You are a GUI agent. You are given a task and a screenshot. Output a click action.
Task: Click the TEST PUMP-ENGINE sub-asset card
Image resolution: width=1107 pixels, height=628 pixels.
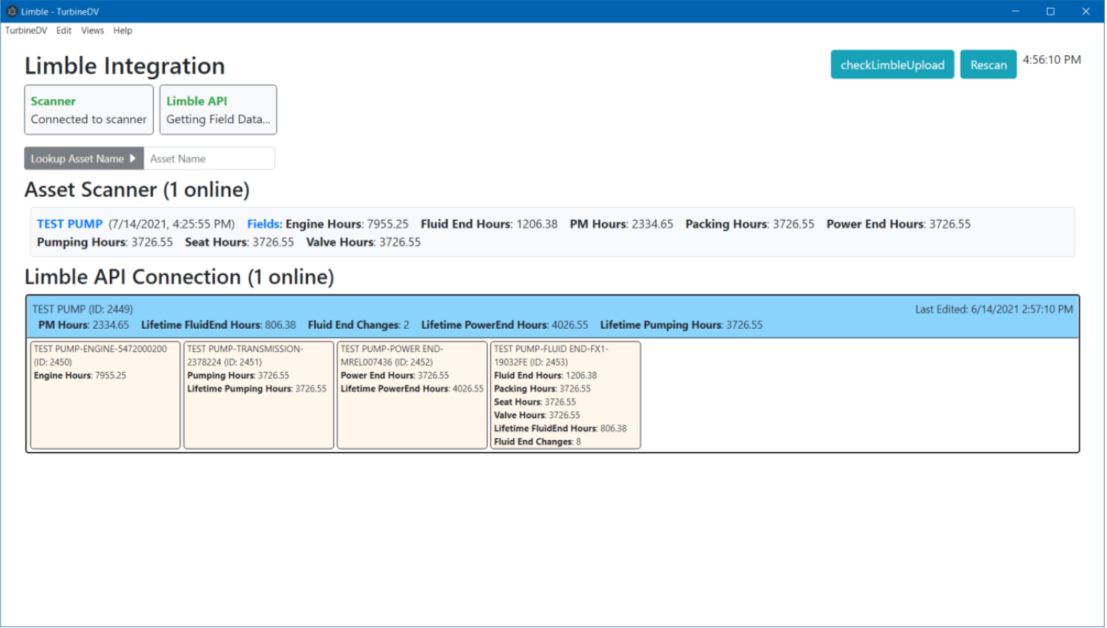pyautogui.click(x=103, y=395)
